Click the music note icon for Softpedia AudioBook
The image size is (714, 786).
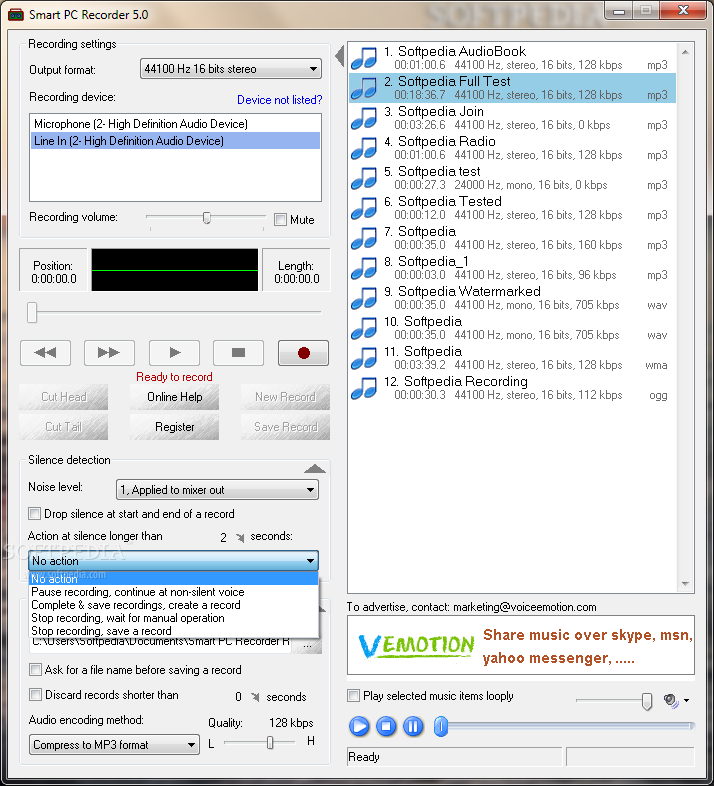(364, 58)
